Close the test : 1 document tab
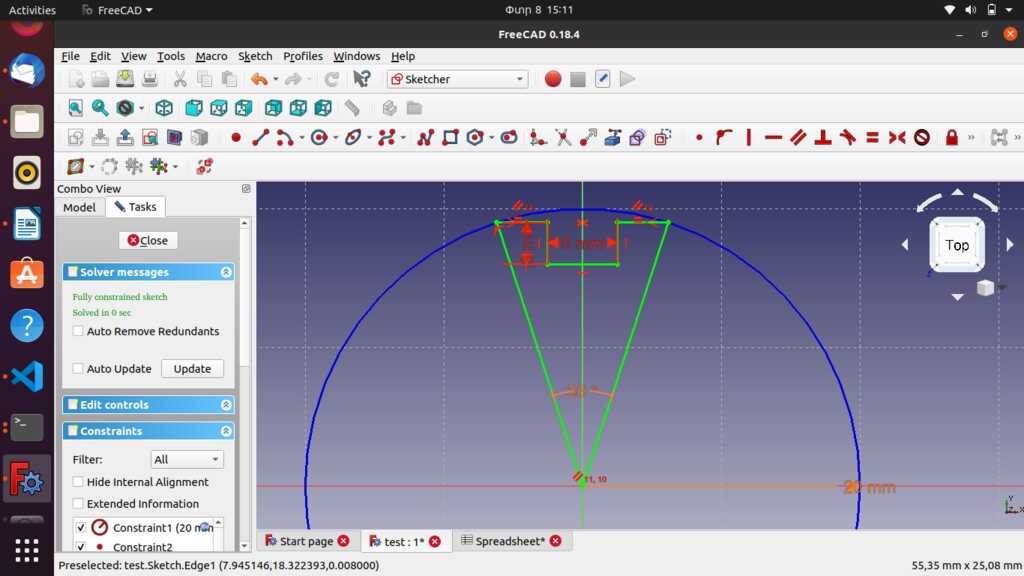This screenshot has height=576, width=1024. point(435,541)
